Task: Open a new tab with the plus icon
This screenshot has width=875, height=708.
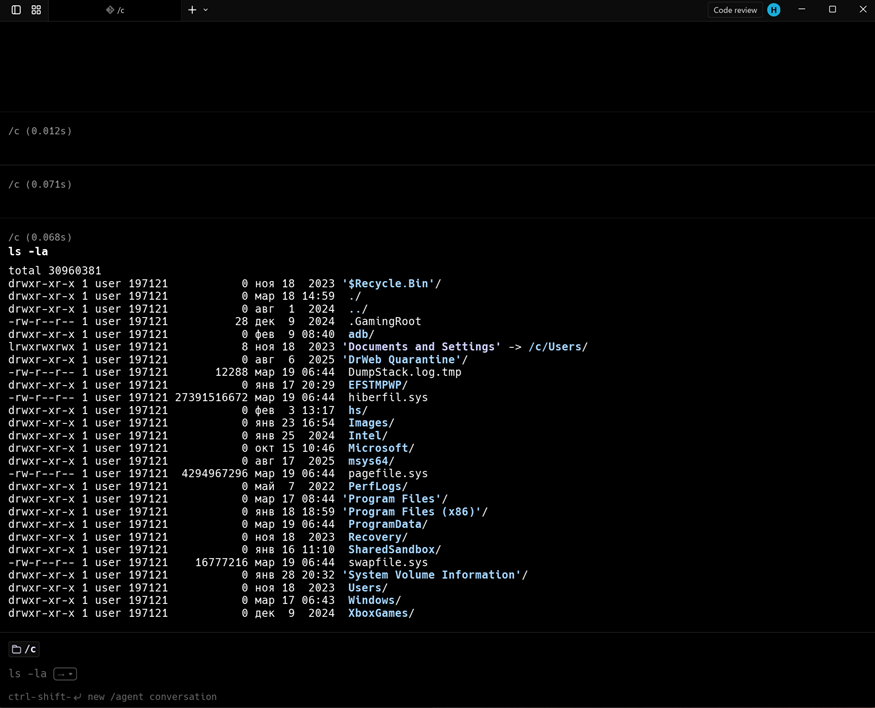Action: 192,10
